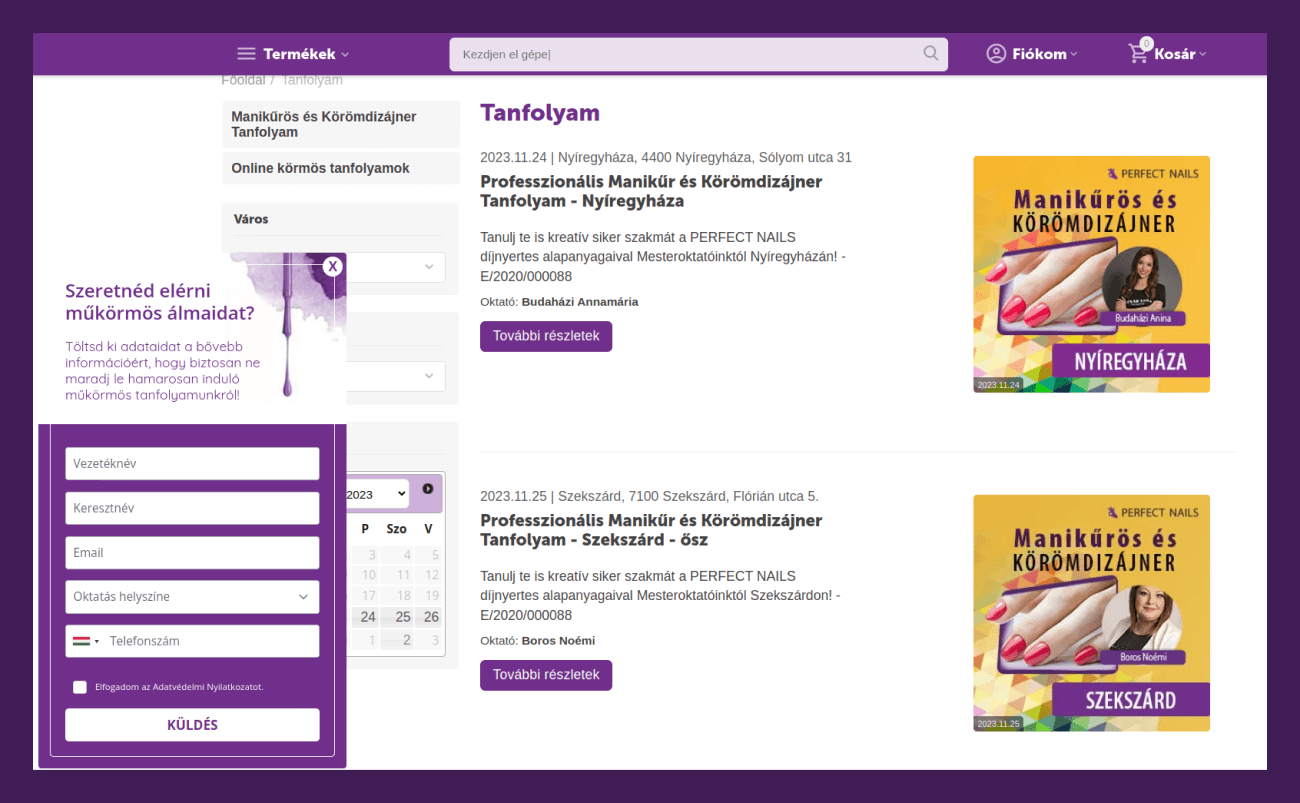Open Online körmös tanfolyamok category

tap(340, 168)
